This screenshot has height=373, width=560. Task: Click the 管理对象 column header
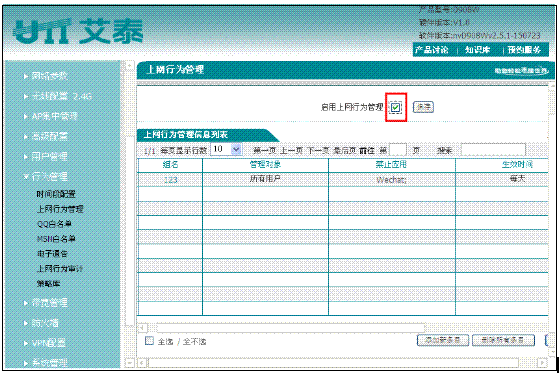[x=265, y=165]
